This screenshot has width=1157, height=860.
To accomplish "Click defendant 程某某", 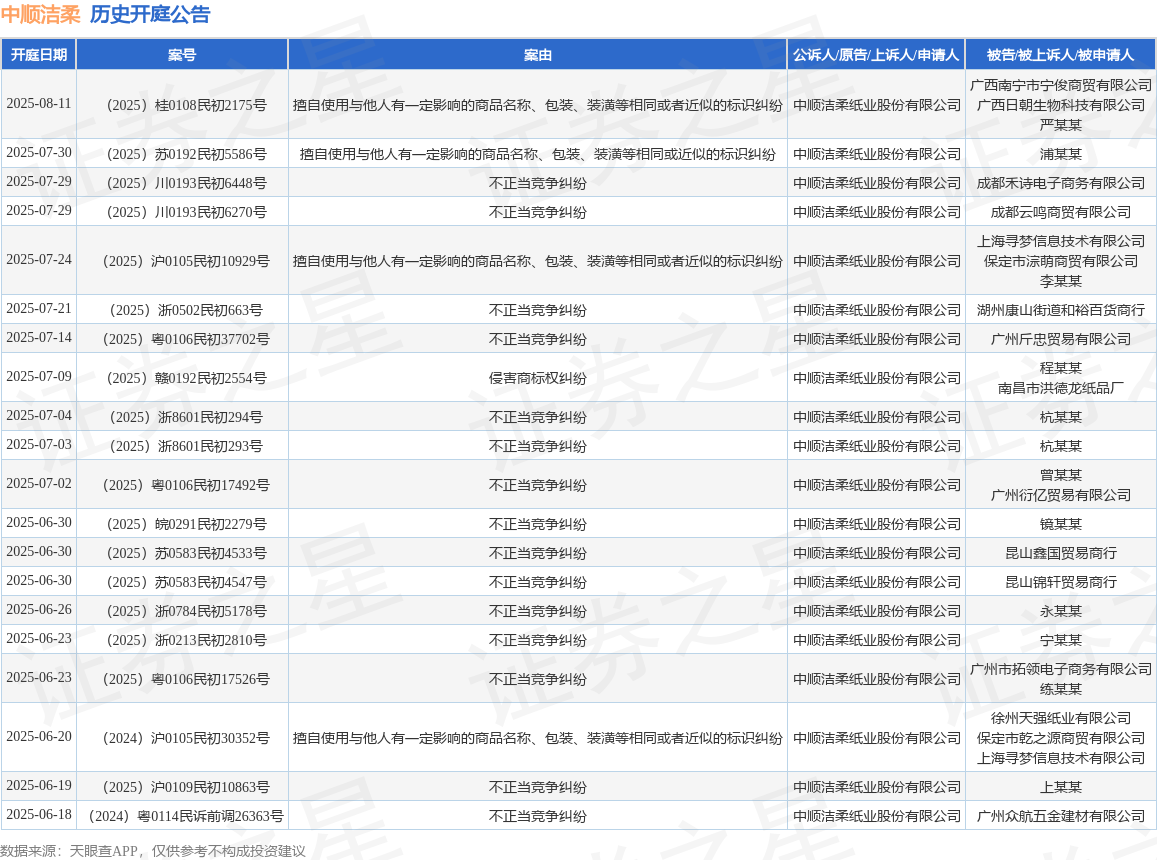I will (1060, 368).
